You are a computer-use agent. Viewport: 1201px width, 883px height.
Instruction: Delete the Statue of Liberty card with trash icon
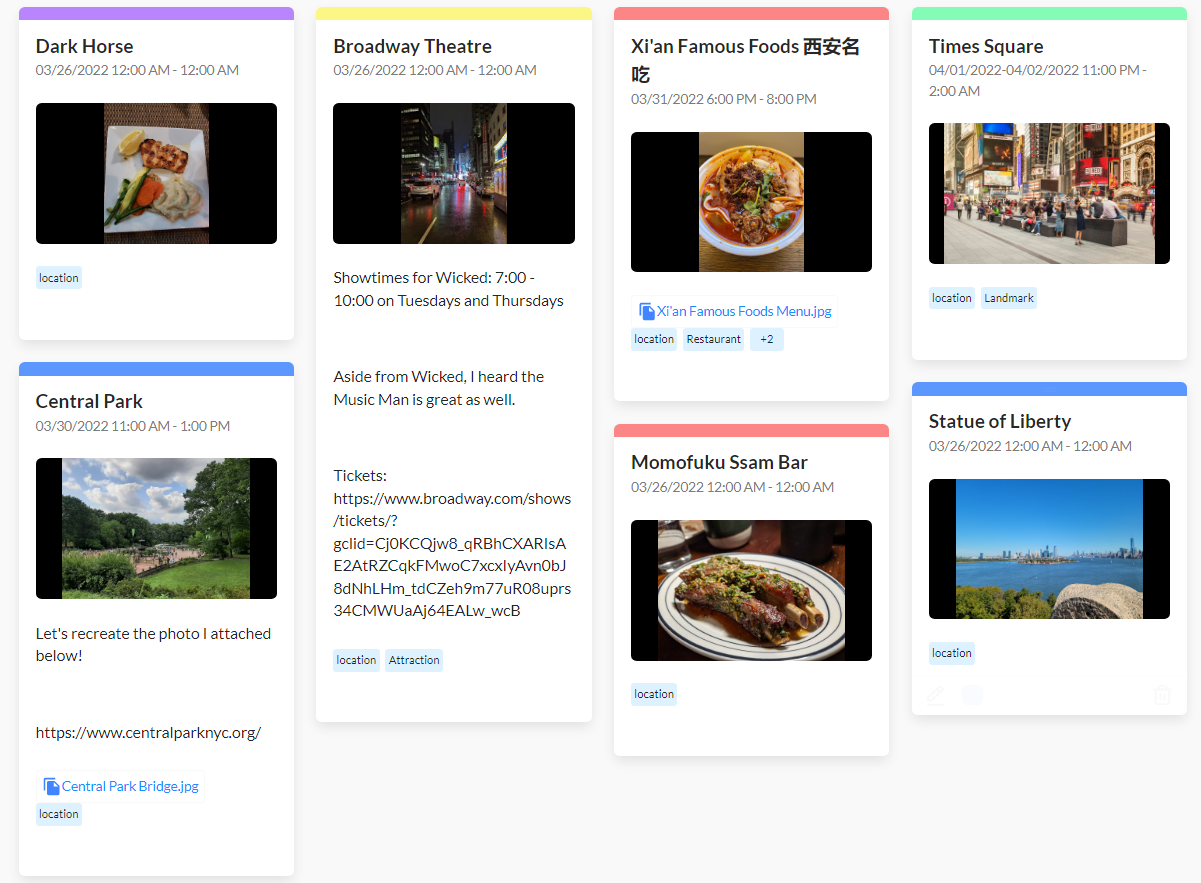[1162, 695]
